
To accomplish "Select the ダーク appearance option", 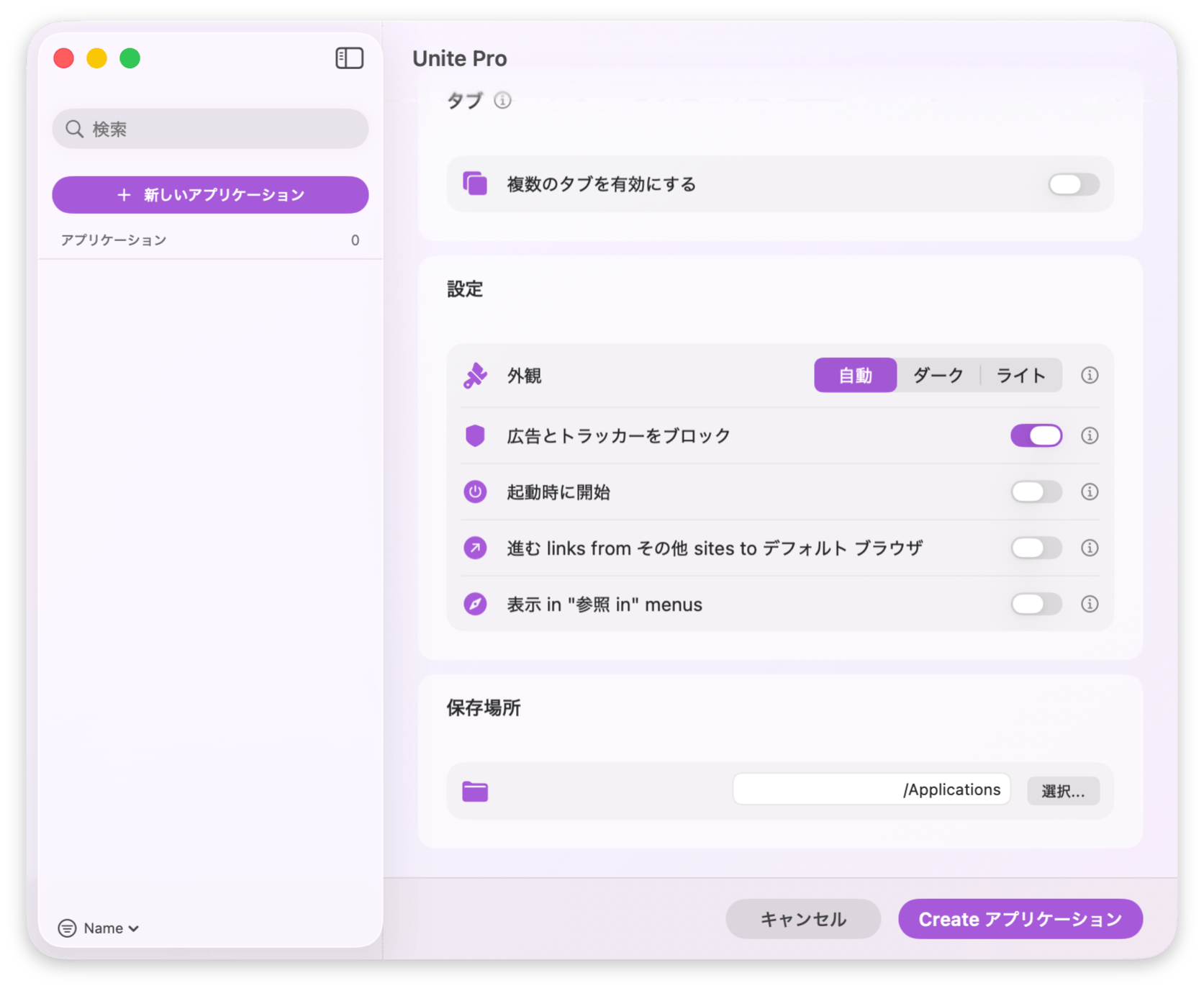I will [938, 375].
